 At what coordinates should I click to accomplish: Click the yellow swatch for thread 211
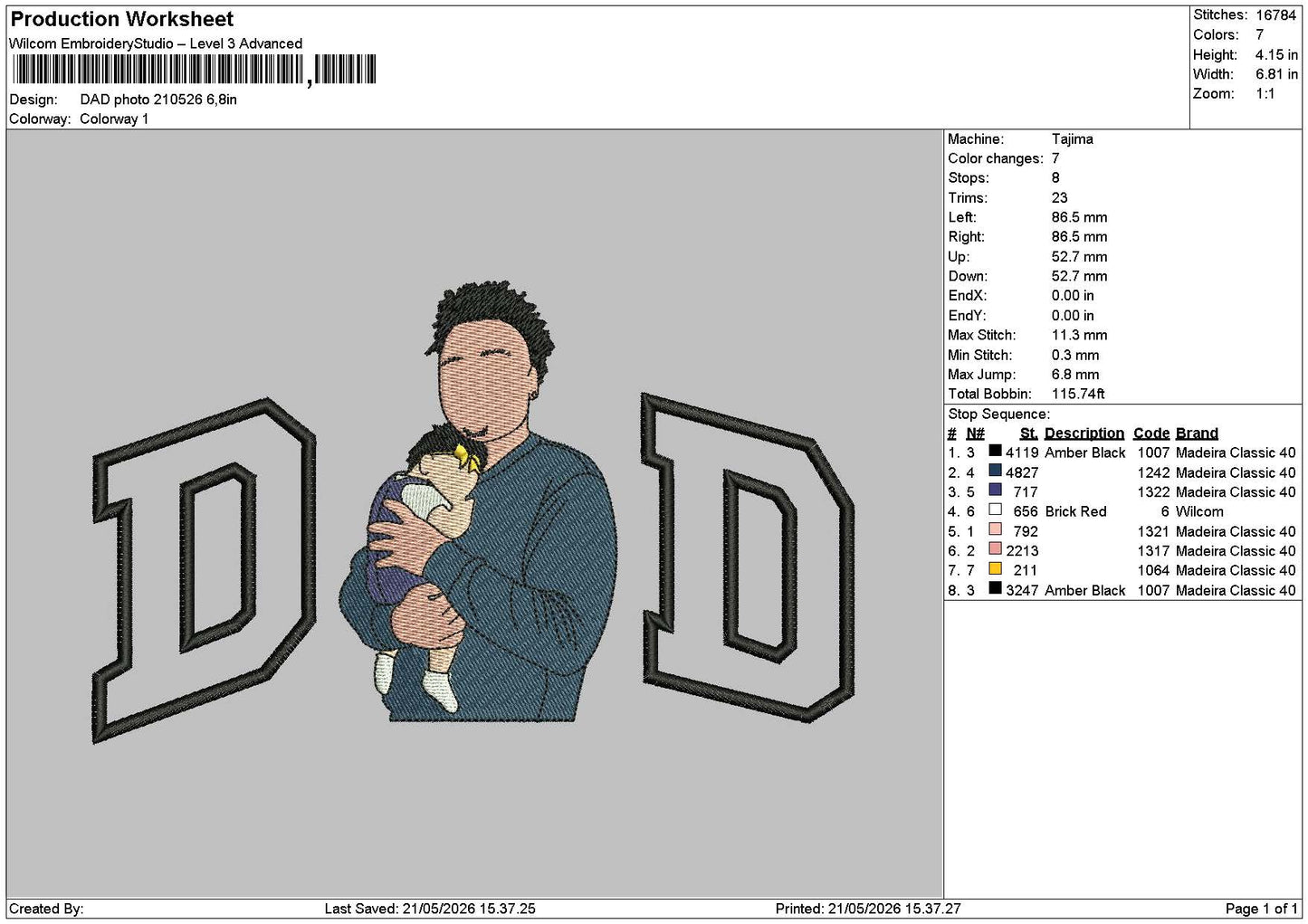[x=995, y=568]
